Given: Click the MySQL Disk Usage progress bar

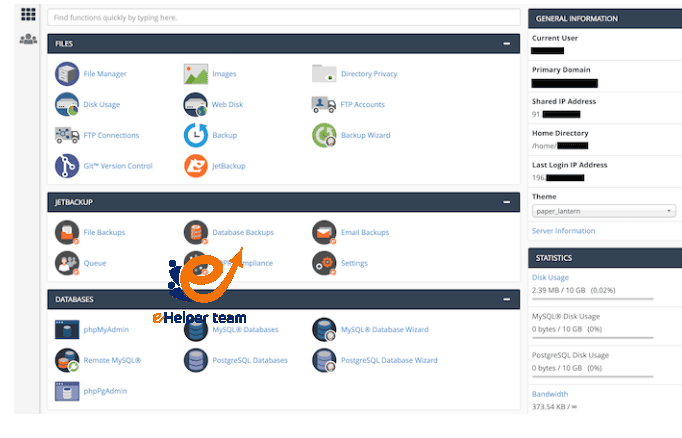Looking at the screenshot, I should coord(592,338).
